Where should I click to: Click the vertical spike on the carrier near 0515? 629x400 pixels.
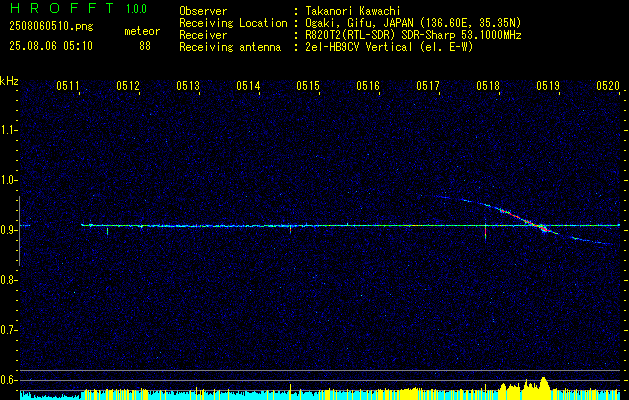pyautogui.click(x=290, y=228)
